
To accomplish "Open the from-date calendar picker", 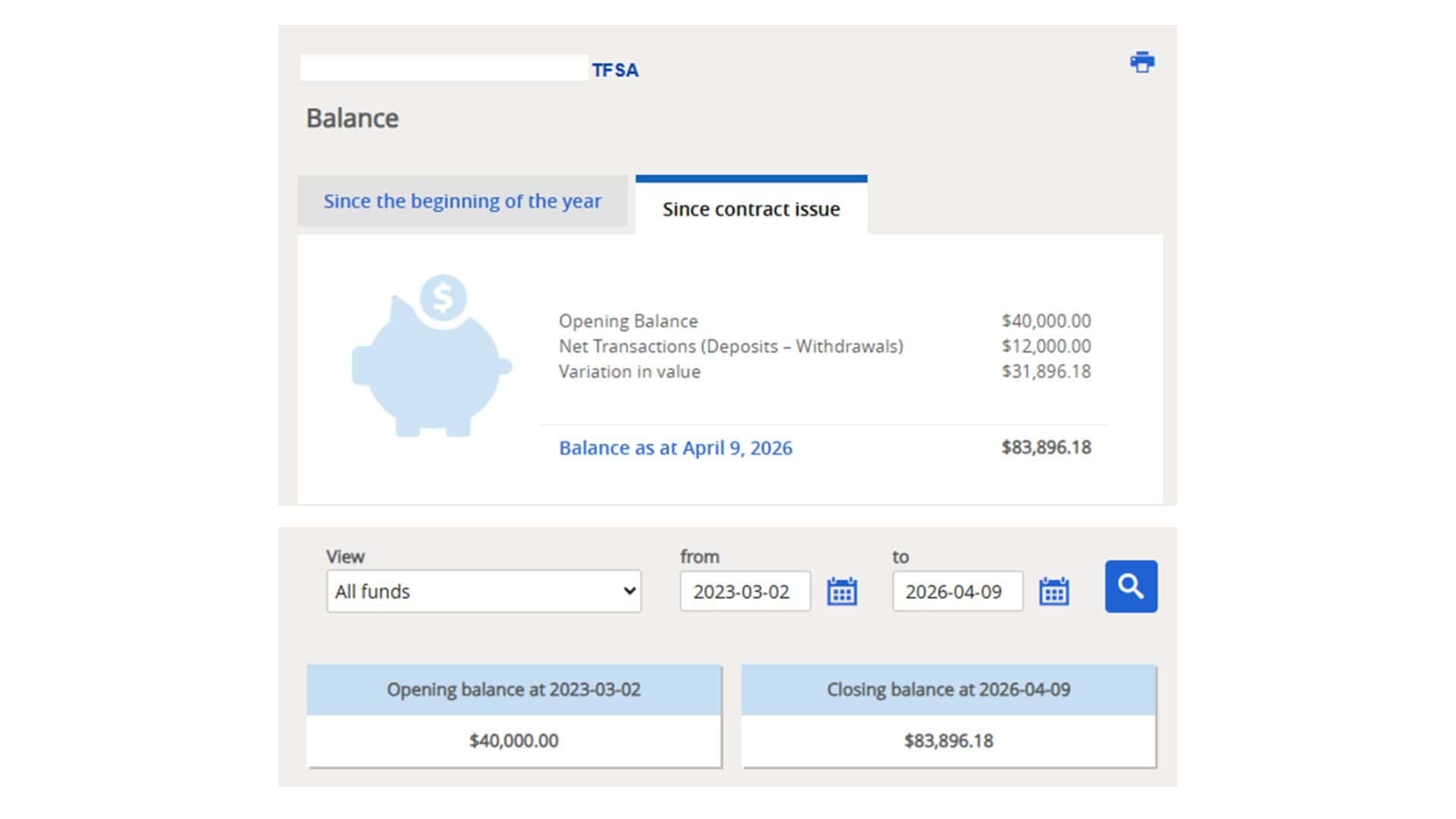I will click(842, 591).
